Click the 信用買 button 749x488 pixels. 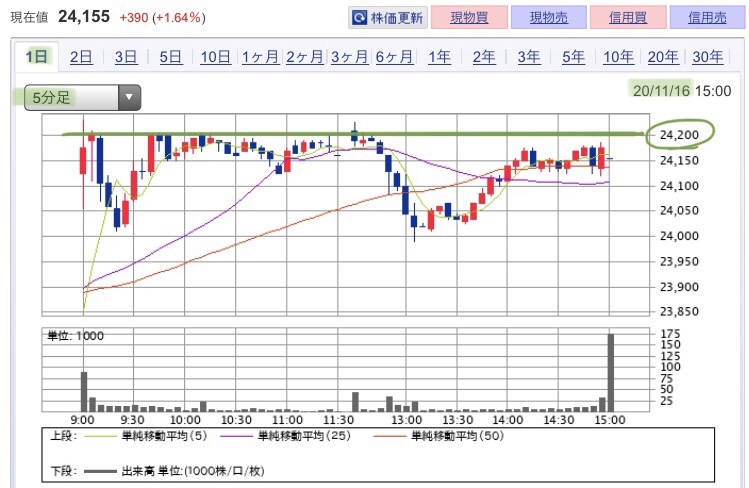pyautogui.click(x=628, y=18)
